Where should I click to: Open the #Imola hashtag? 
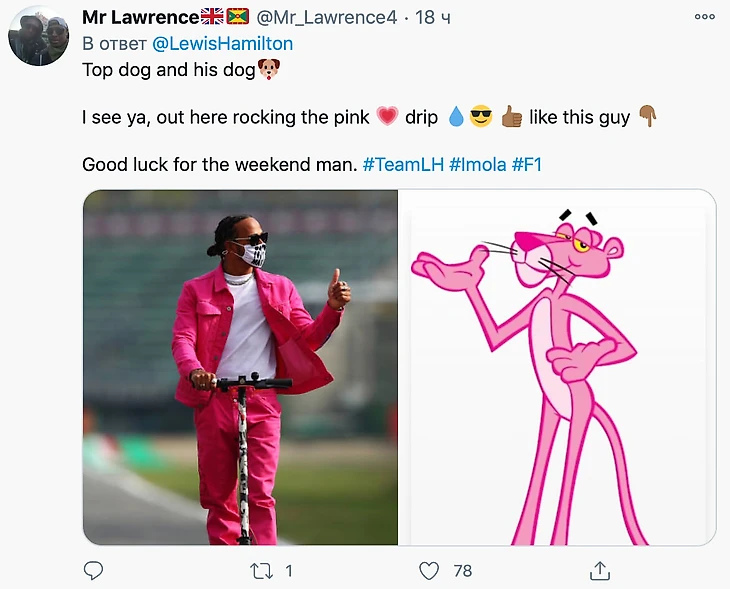point(478,164)
